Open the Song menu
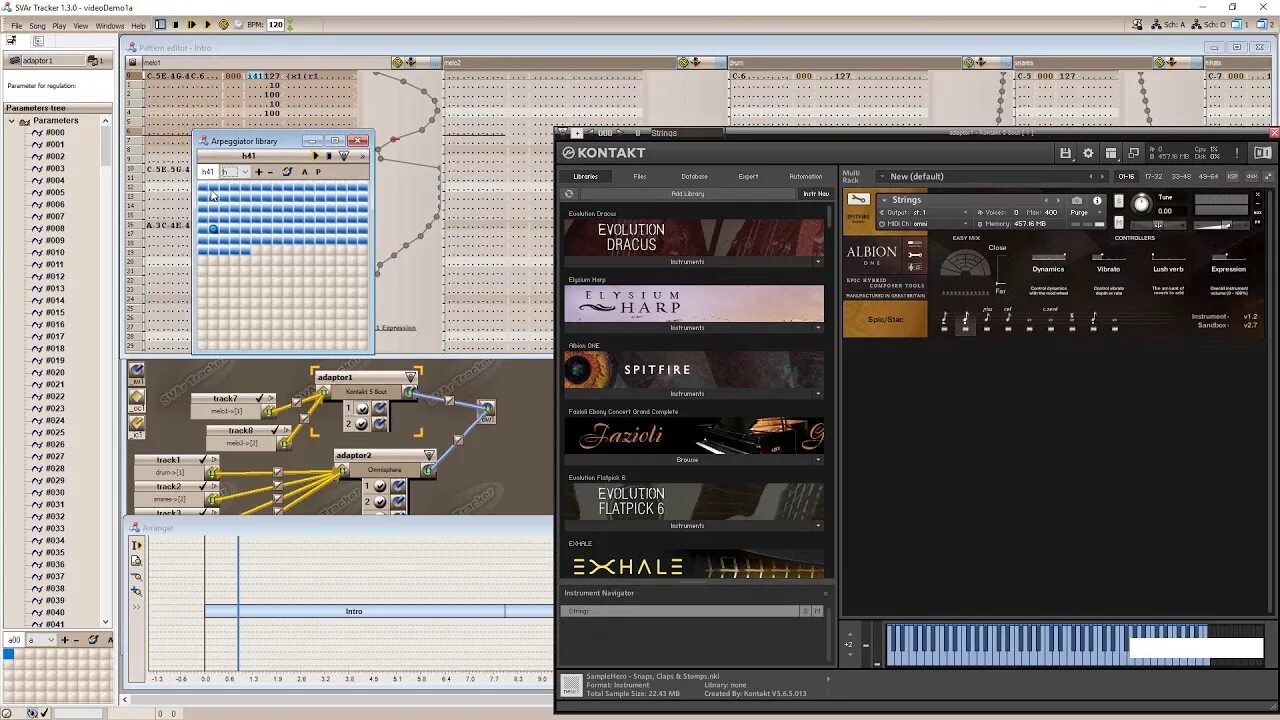The height and width of the screenshot is (720, 1280). point(37,26)
